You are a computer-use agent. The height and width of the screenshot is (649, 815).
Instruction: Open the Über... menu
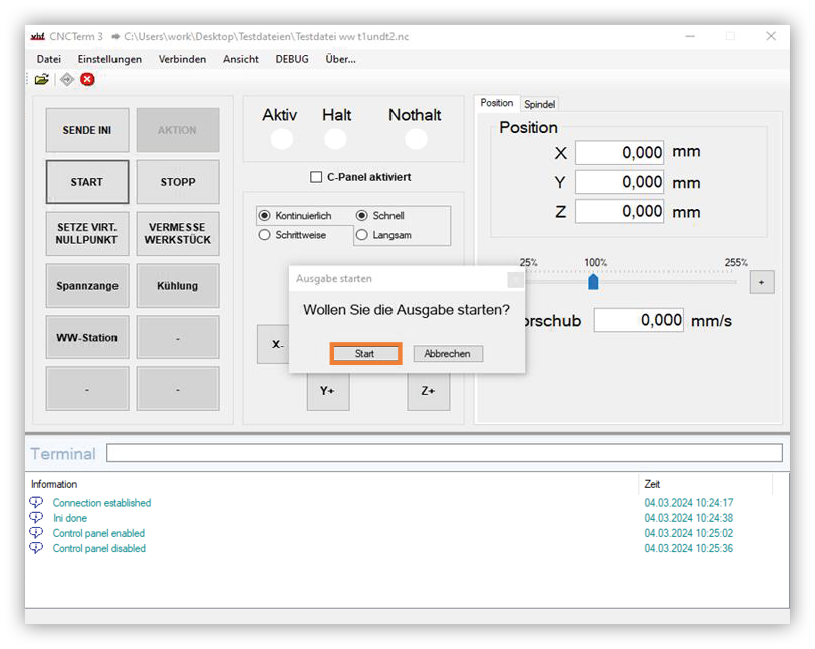[340, 59]
